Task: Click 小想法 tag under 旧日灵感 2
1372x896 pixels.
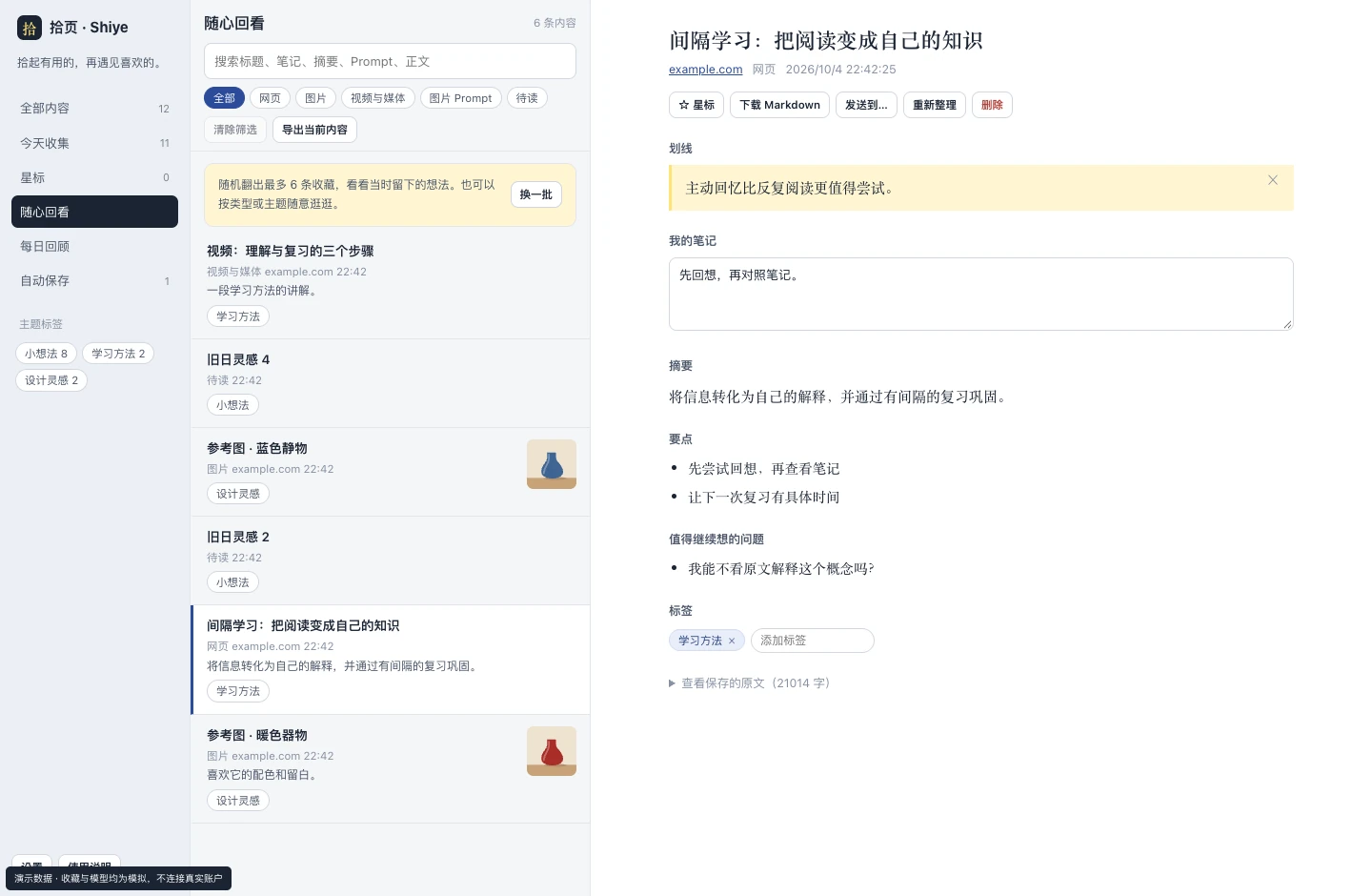Action: (232, 582)
